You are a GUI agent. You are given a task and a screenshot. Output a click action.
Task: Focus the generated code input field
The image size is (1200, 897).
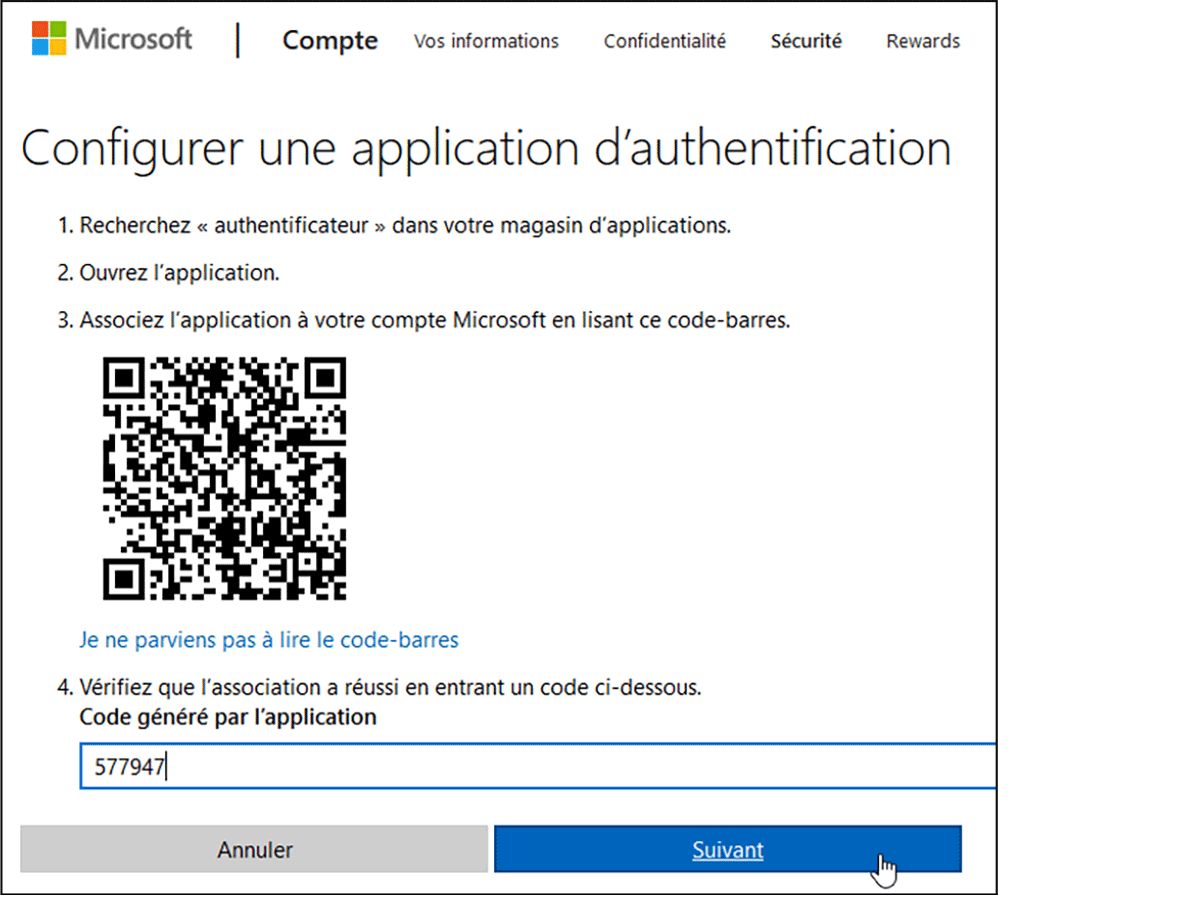[536, 767]
